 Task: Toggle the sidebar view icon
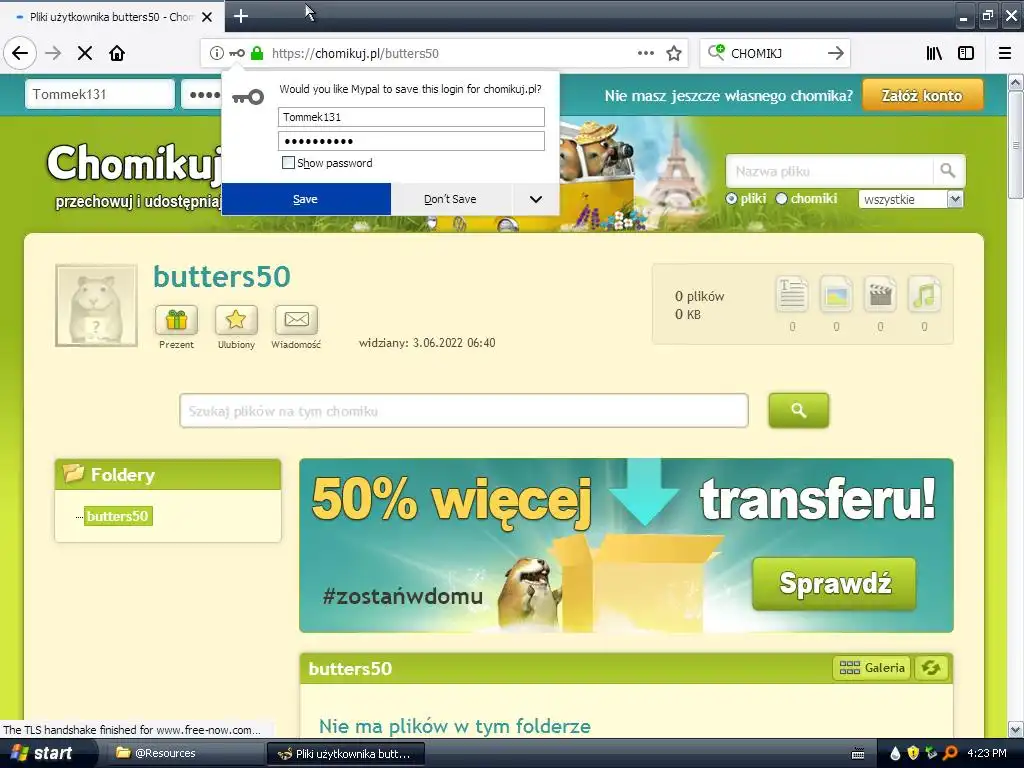(966, 53)
